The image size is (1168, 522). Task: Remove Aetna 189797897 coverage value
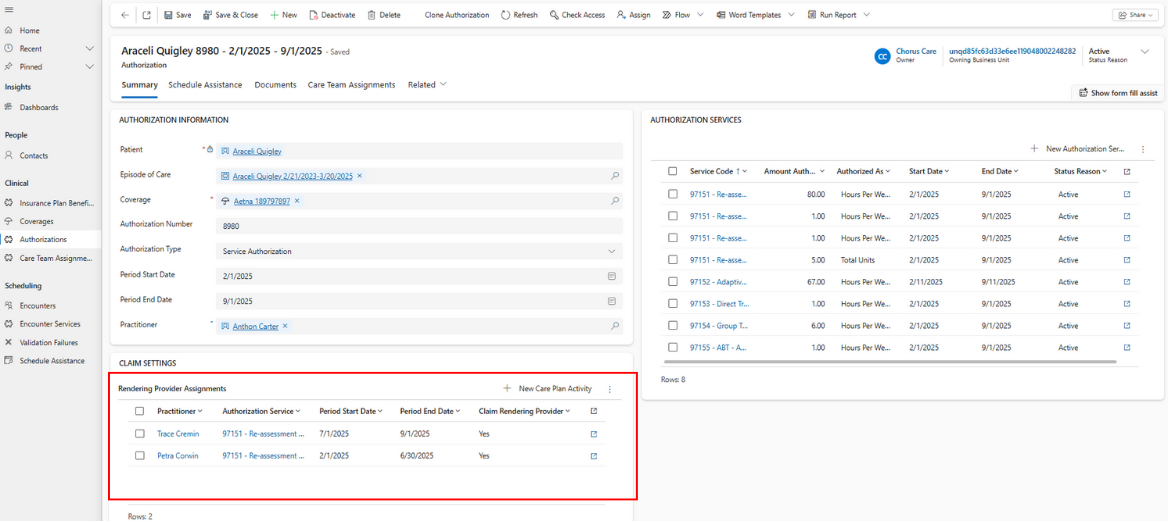(x=296, y=201)
